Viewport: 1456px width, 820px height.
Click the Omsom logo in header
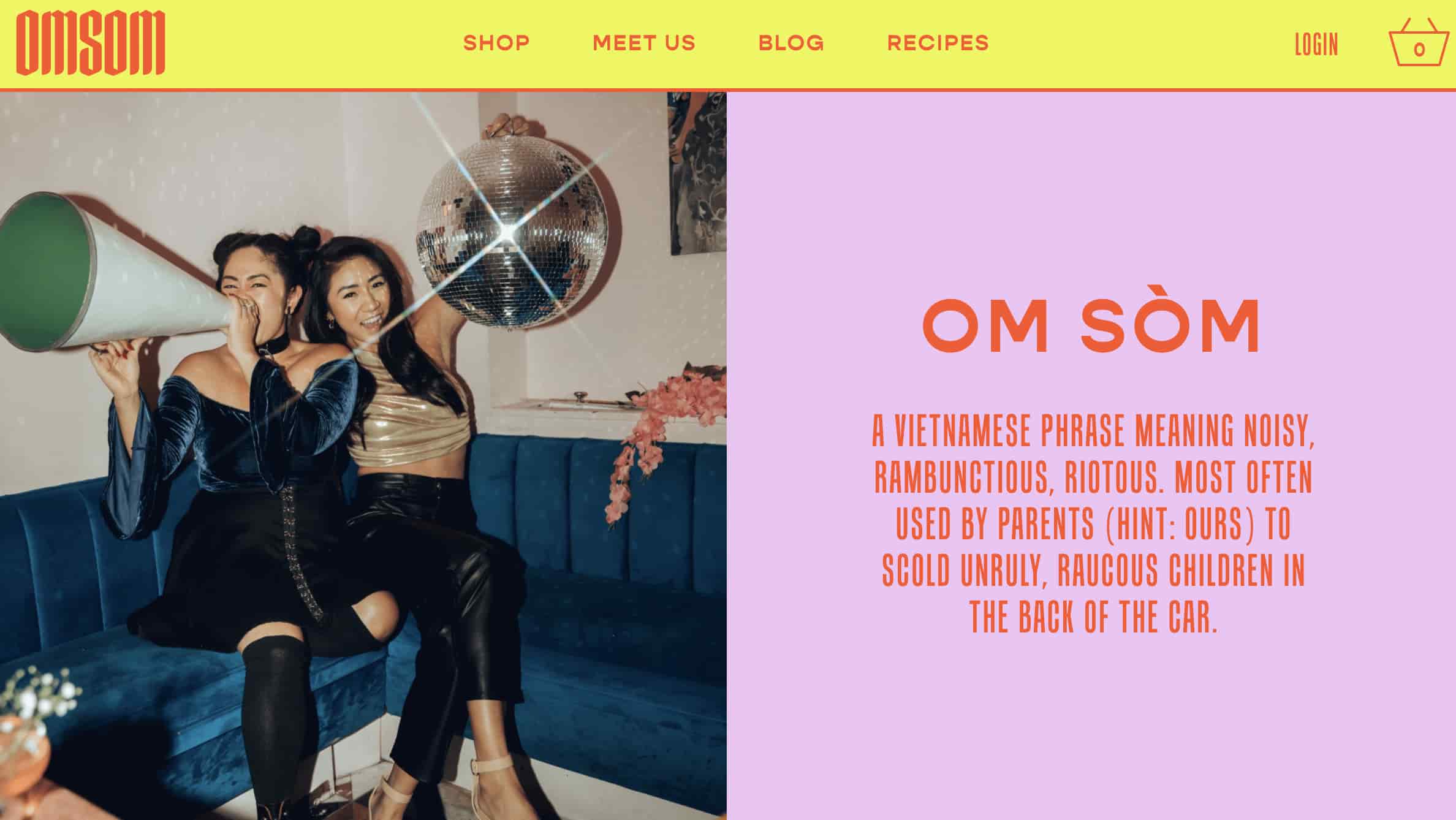pos(91,43)
